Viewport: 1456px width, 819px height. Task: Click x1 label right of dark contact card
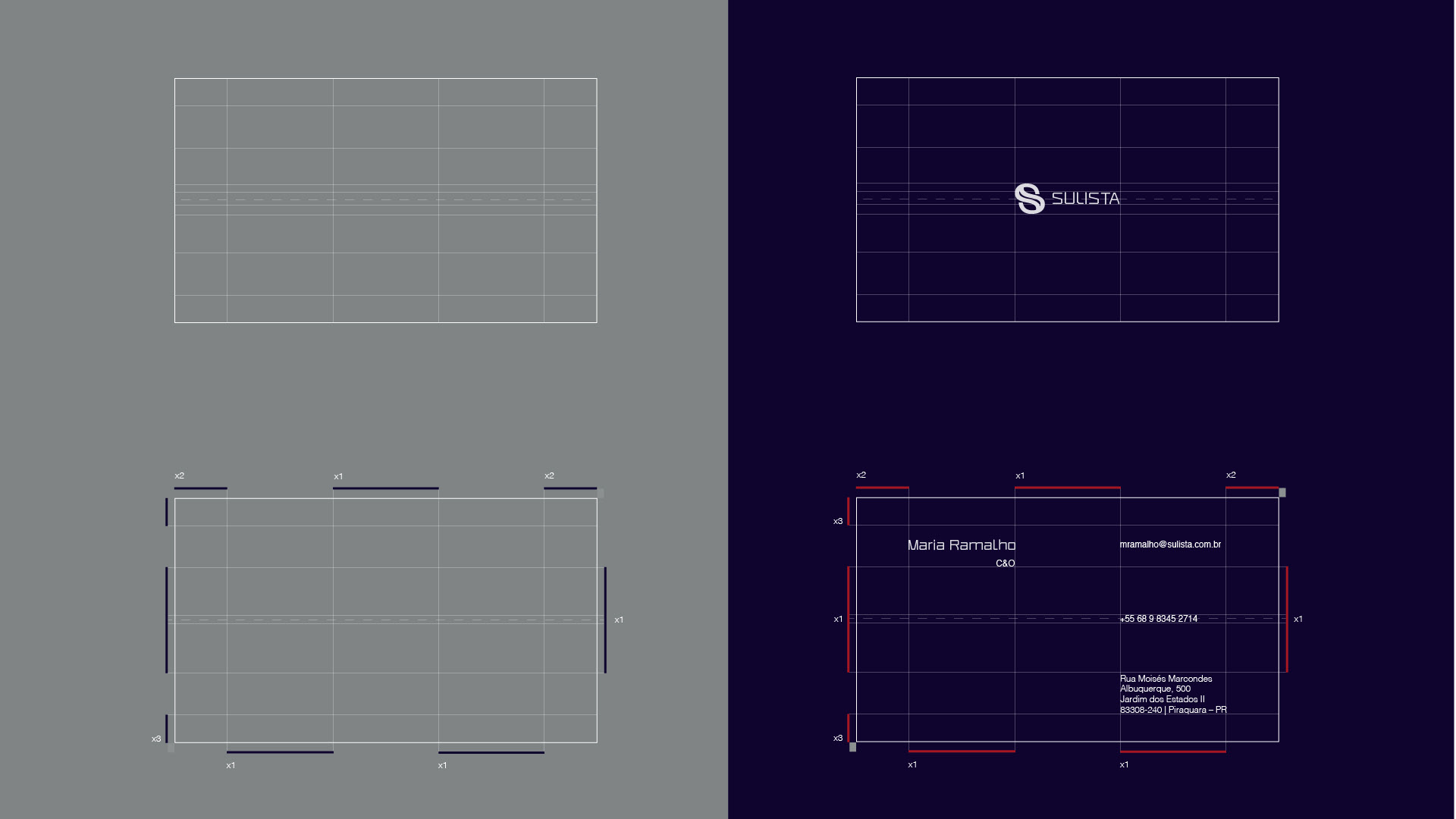(1298, 619)
